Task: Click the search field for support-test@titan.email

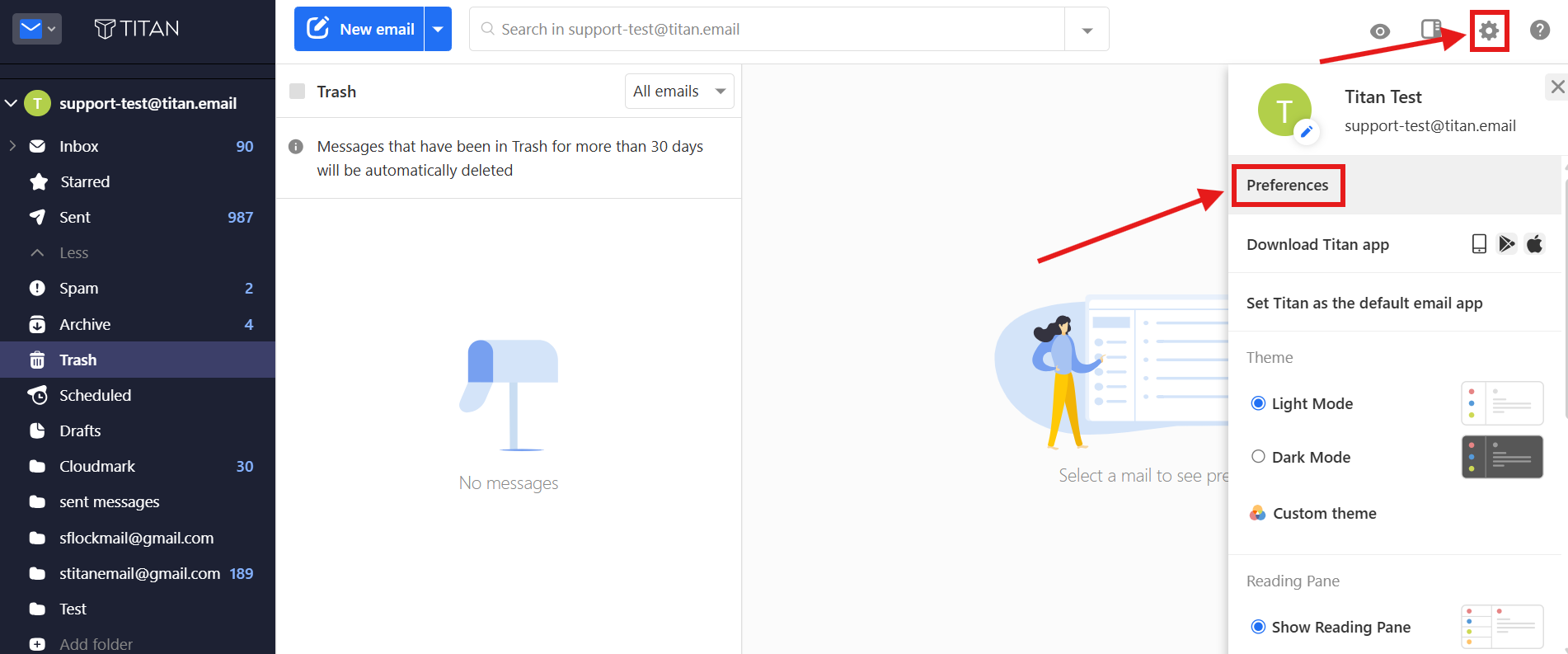Action: point(767,30)
